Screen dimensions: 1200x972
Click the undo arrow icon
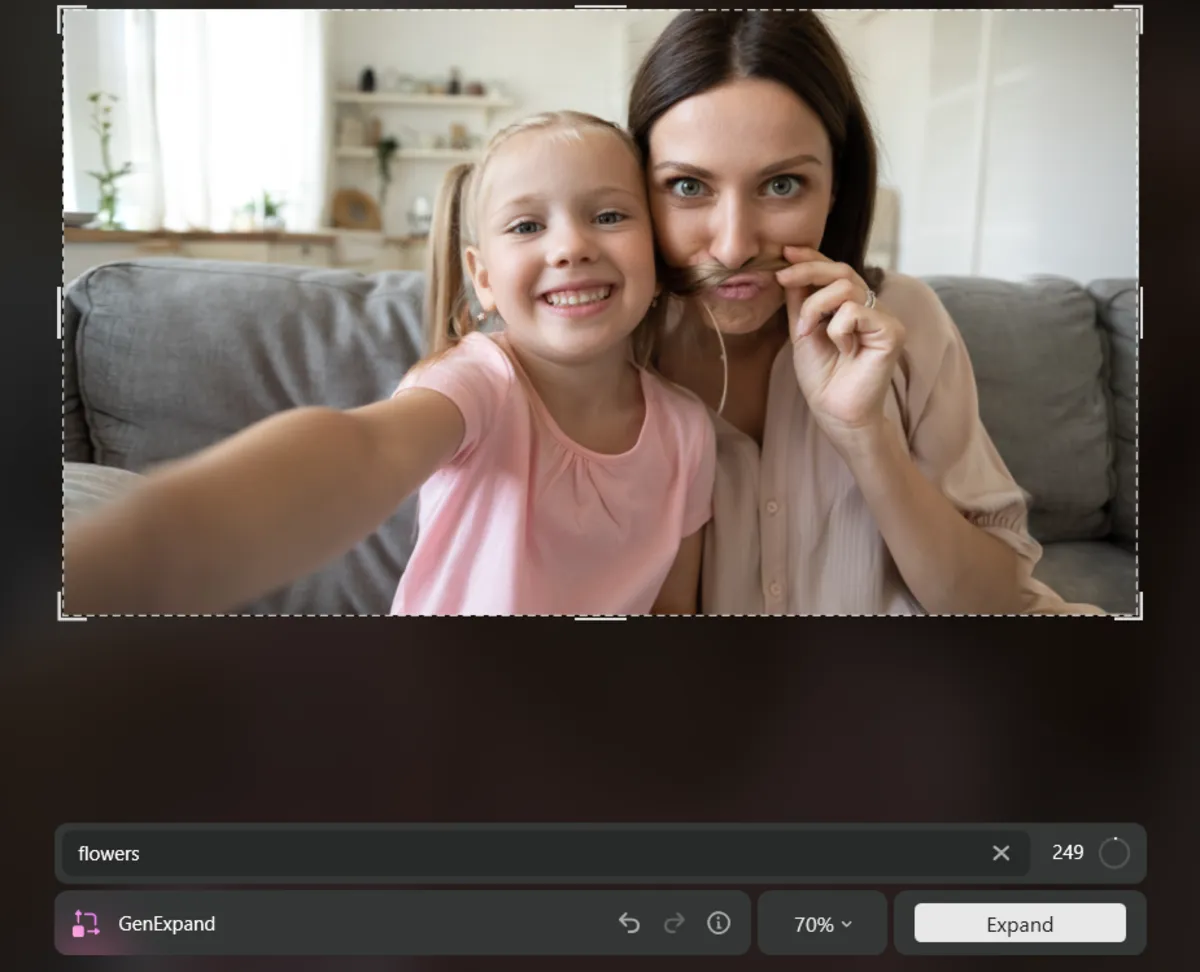(629, 923)
